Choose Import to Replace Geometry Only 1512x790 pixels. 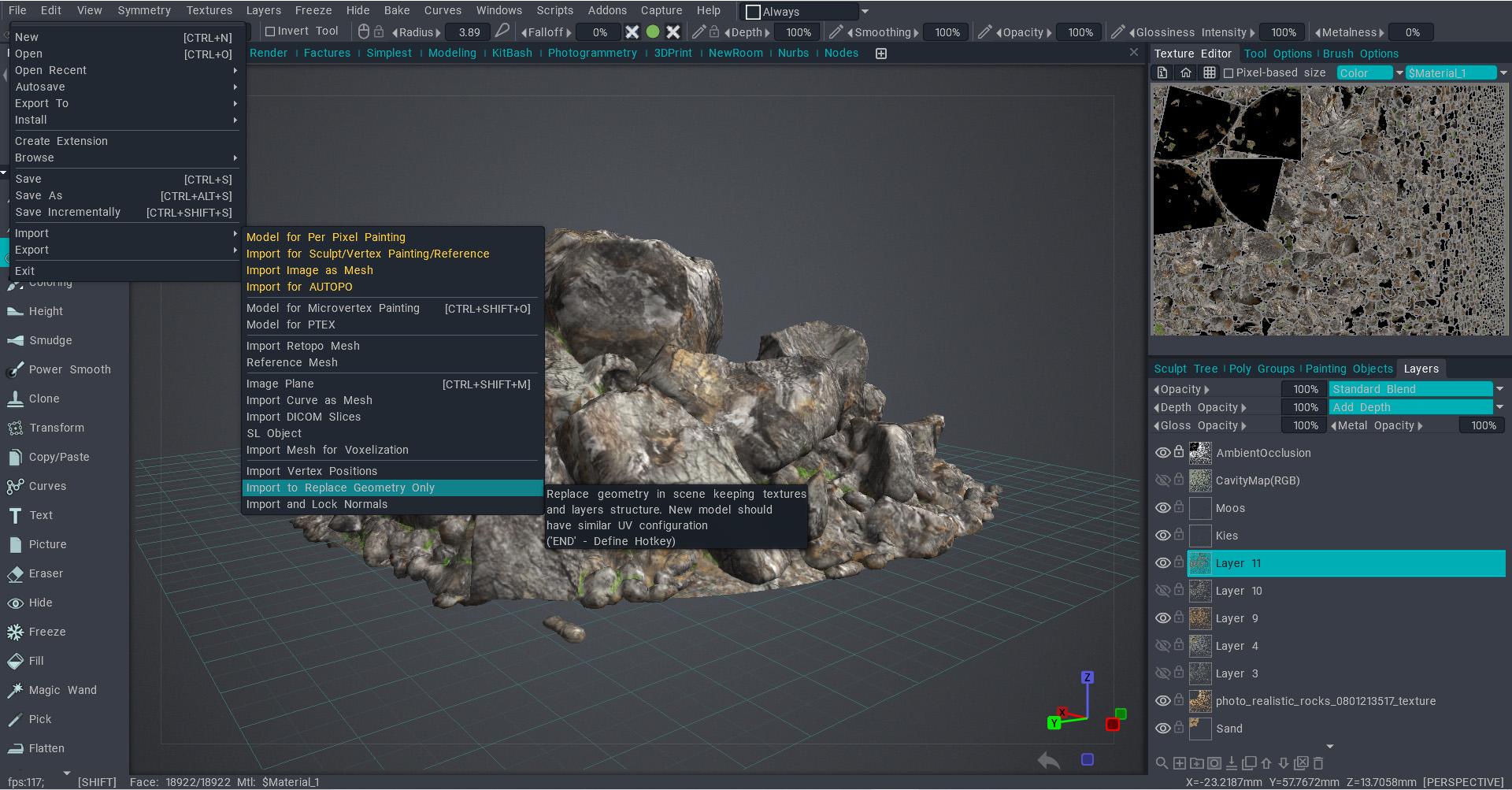(340, 488)
